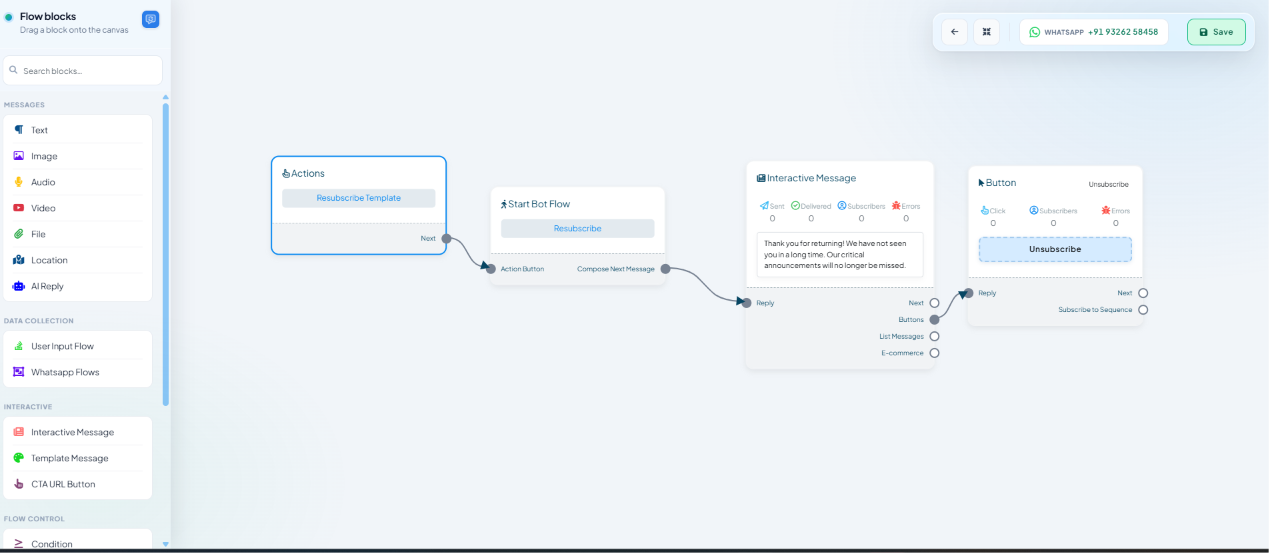Click the Image block icon

click(18, 156)
